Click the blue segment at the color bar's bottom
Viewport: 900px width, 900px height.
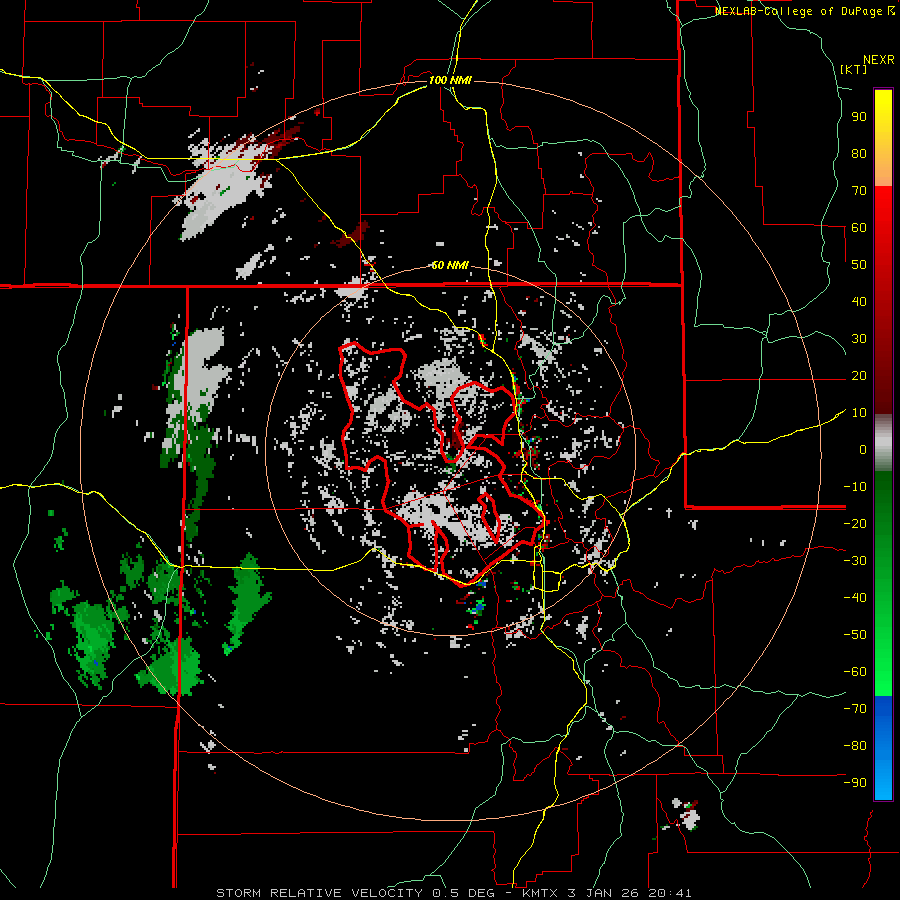pyautogui.click(x=883, y=748)
